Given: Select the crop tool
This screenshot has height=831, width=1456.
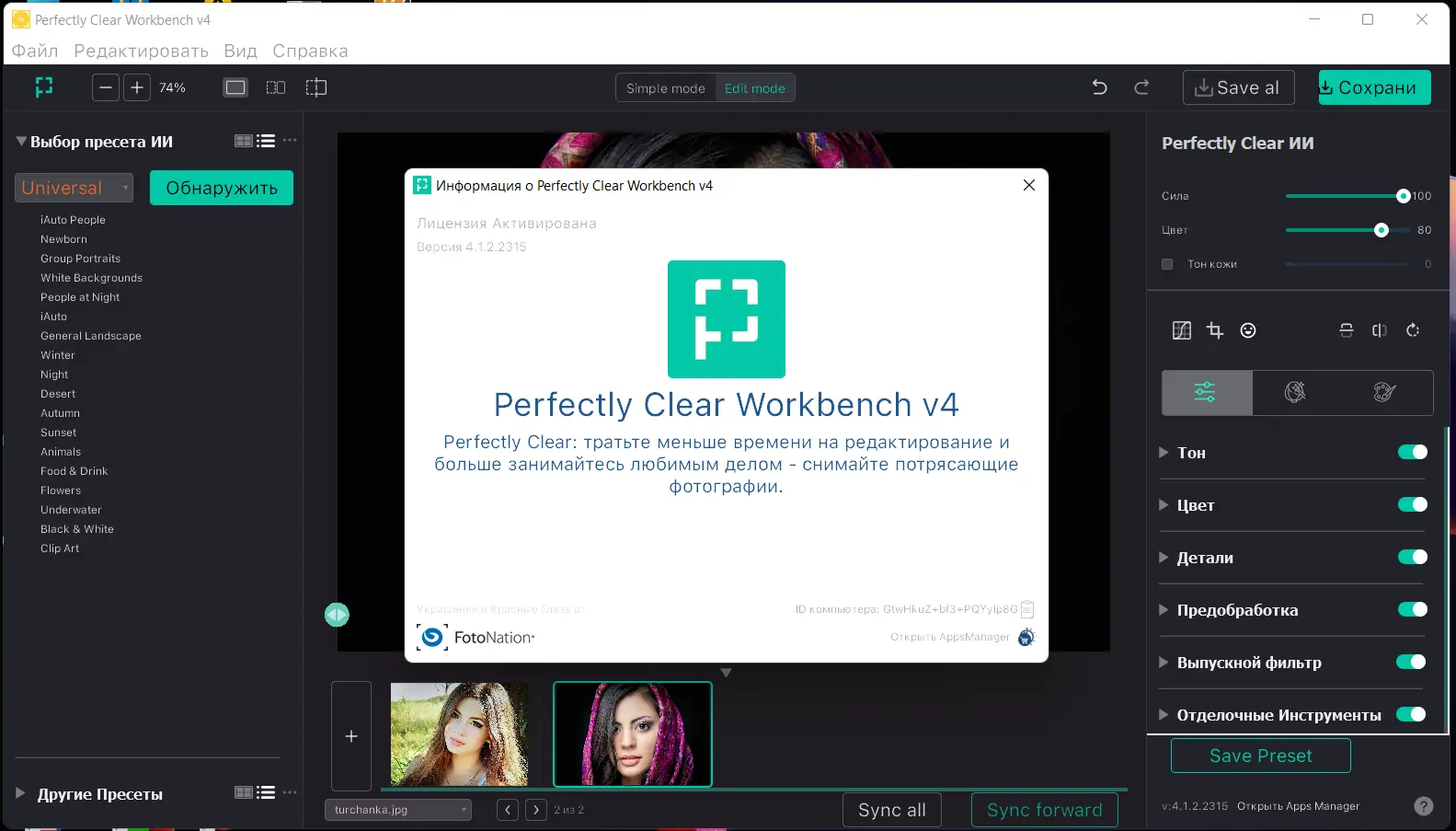Looking at the screenshot, I should 1215,330.
